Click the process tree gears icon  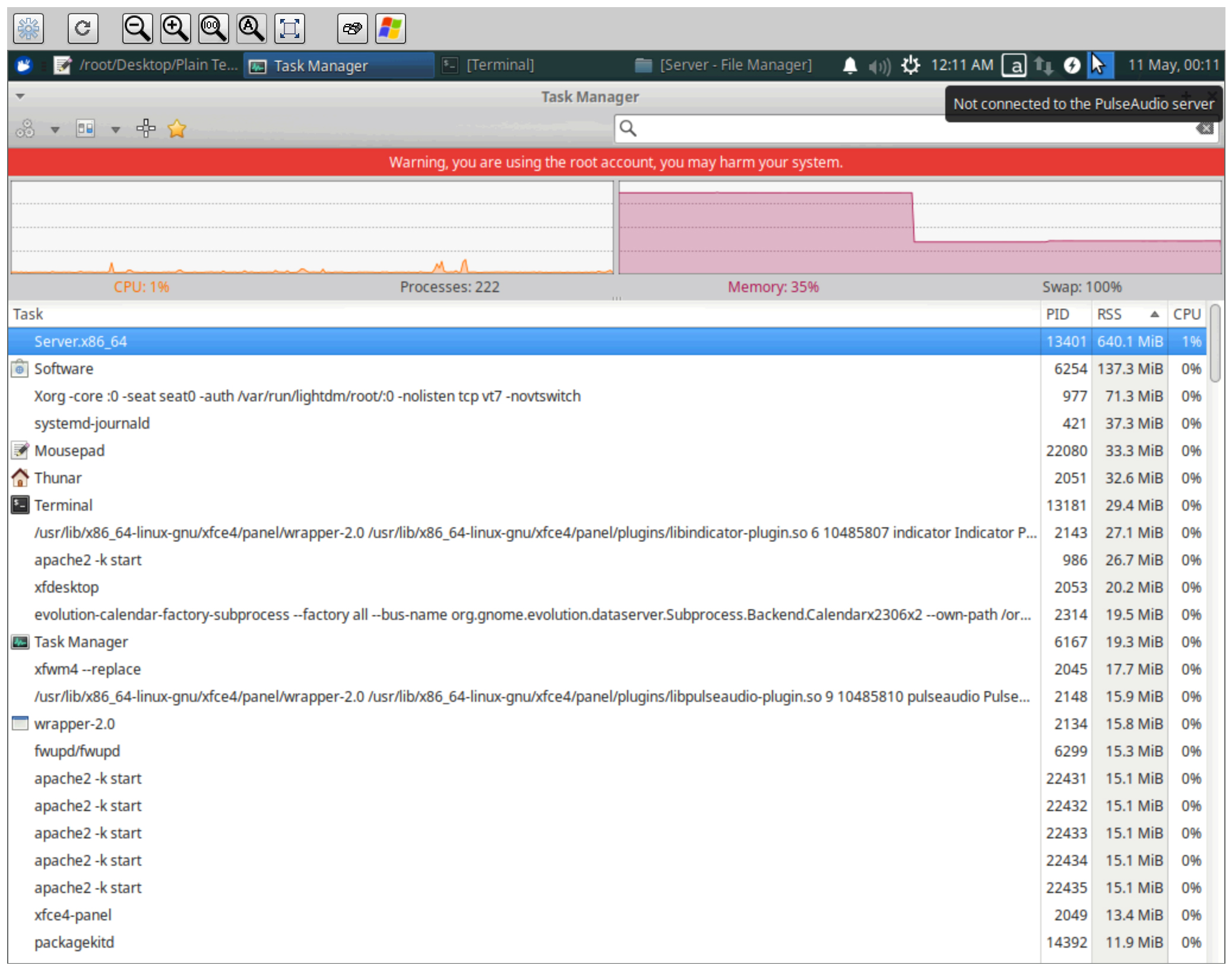coord(26,128)
